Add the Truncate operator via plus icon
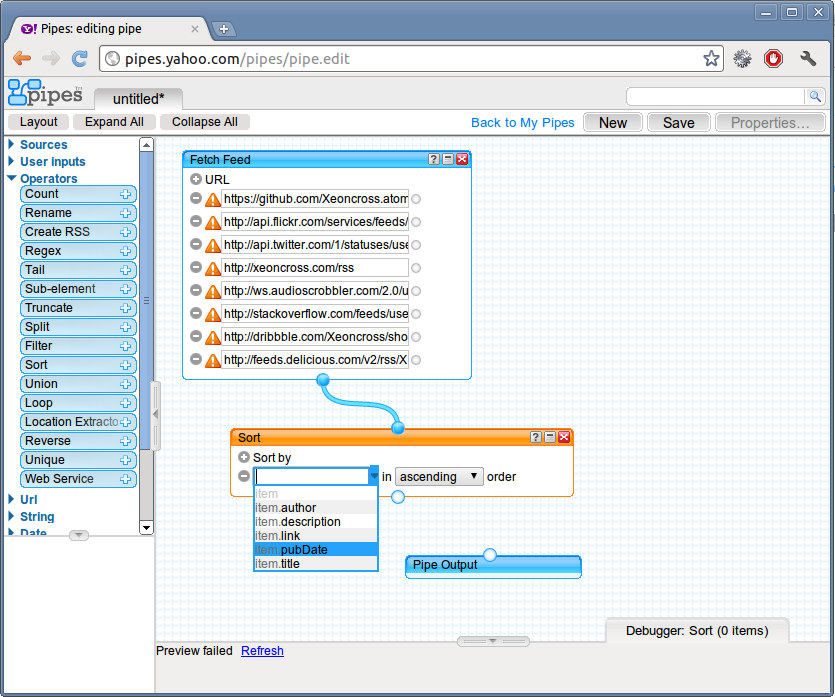Viewport: 835px width, 697px height. [x=126, y=308]
